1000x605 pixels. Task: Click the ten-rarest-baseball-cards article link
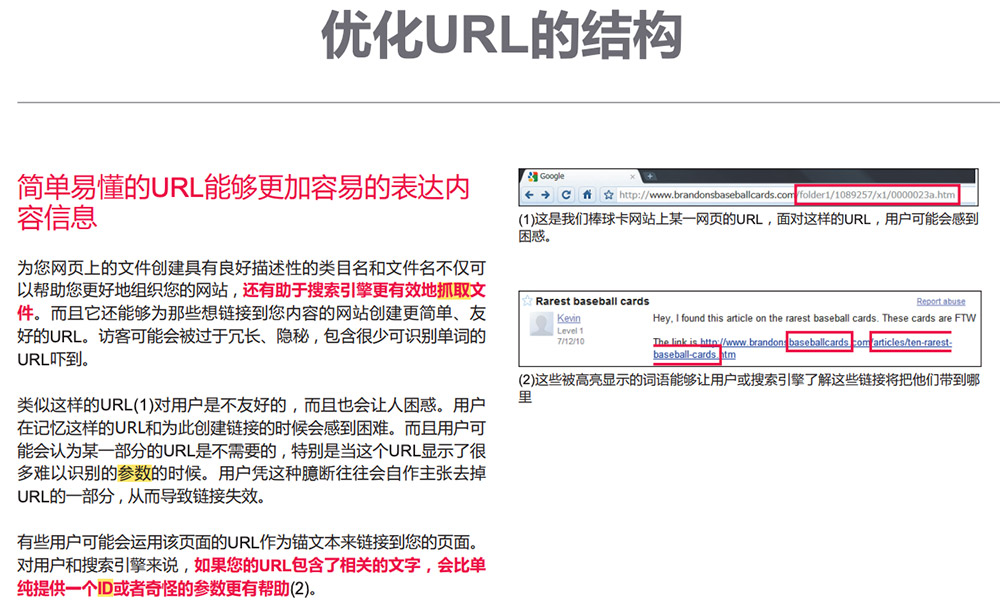tap(912, 340)
